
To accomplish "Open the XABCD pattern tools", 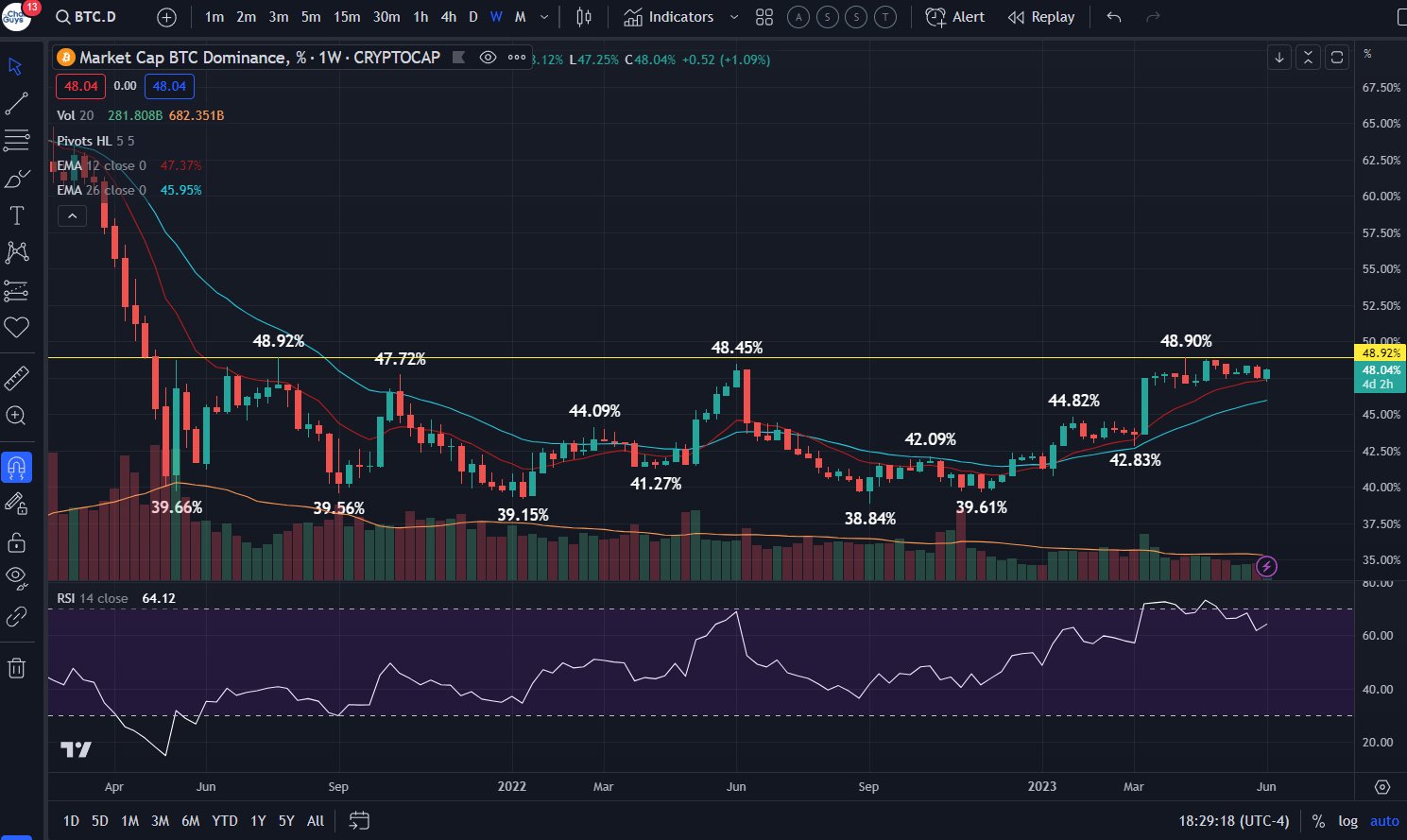I will click(x=16, y=252).
